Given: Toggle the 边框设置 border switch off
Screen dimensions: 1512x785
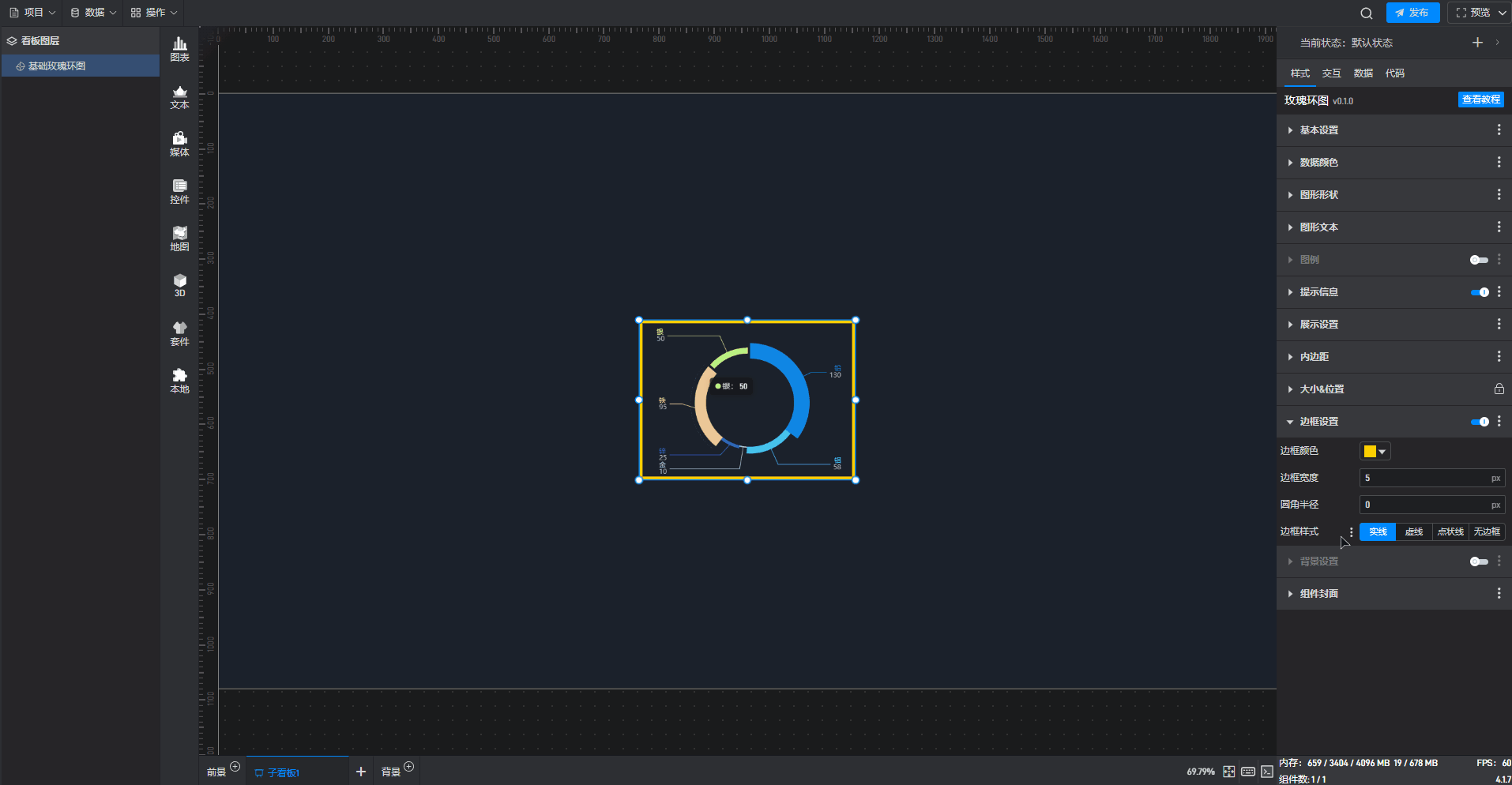Looking at the screenshot, I should click(x=1479, y=422).
